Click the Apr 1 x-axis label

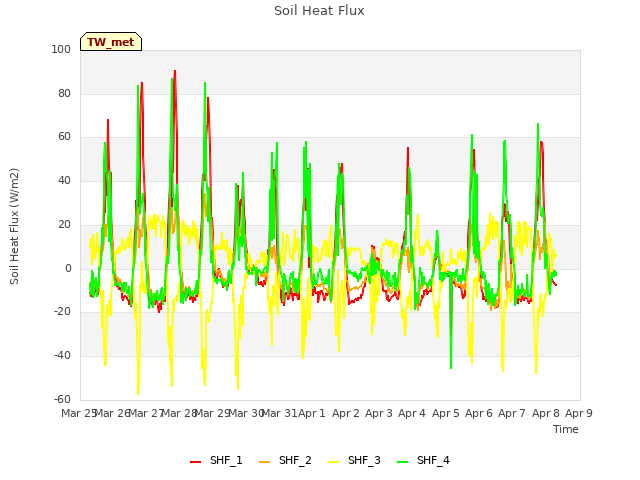pos(312,413)
